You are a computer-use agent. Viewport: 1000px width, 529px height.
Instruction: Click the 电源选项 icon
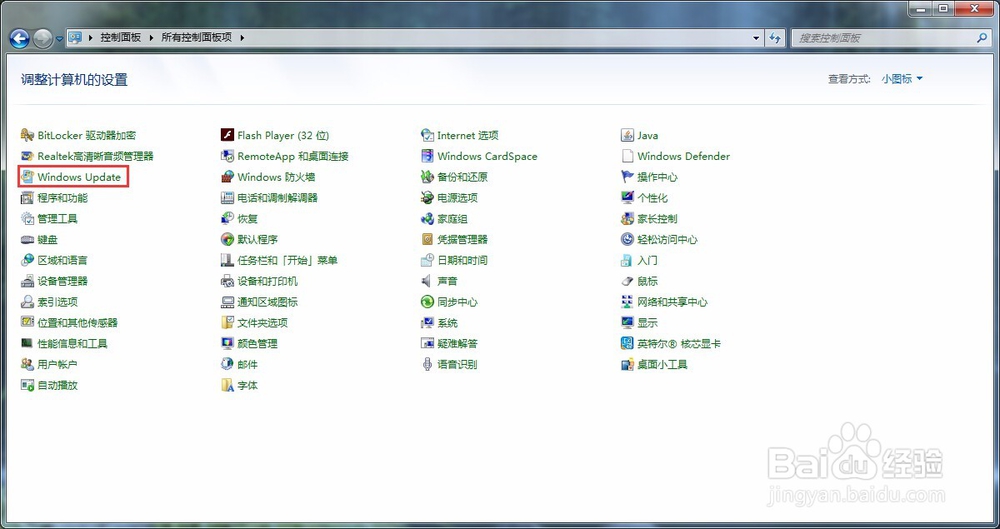click(x=427, y=198)
